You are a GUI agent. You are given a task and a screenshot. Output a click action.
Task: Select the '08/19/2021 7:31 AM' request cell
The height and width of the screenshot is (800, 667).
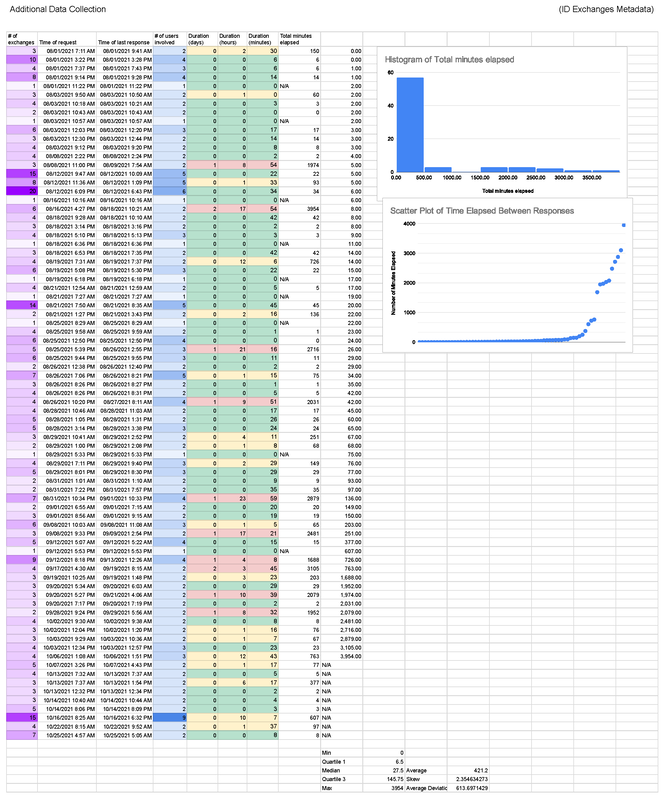pos(67,261)
